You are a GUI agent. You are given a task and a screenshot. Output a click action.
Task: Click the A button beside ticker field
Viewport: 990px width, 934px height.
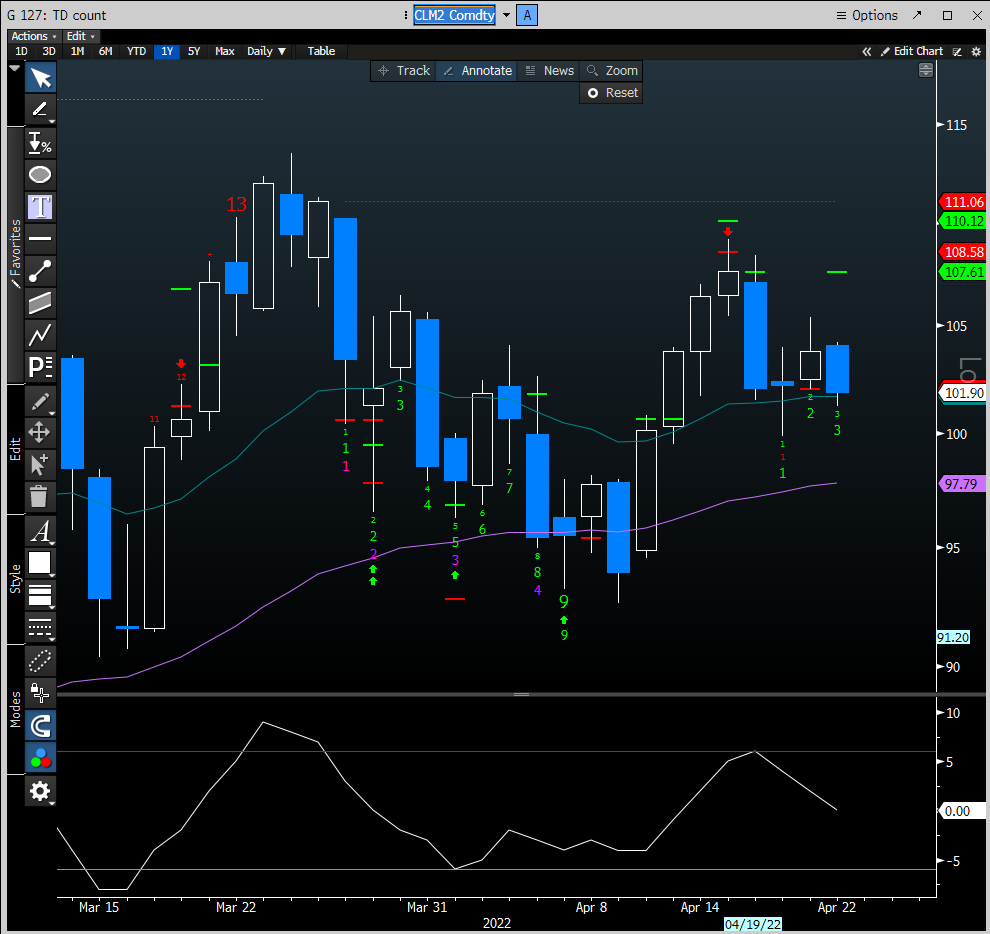527,15
